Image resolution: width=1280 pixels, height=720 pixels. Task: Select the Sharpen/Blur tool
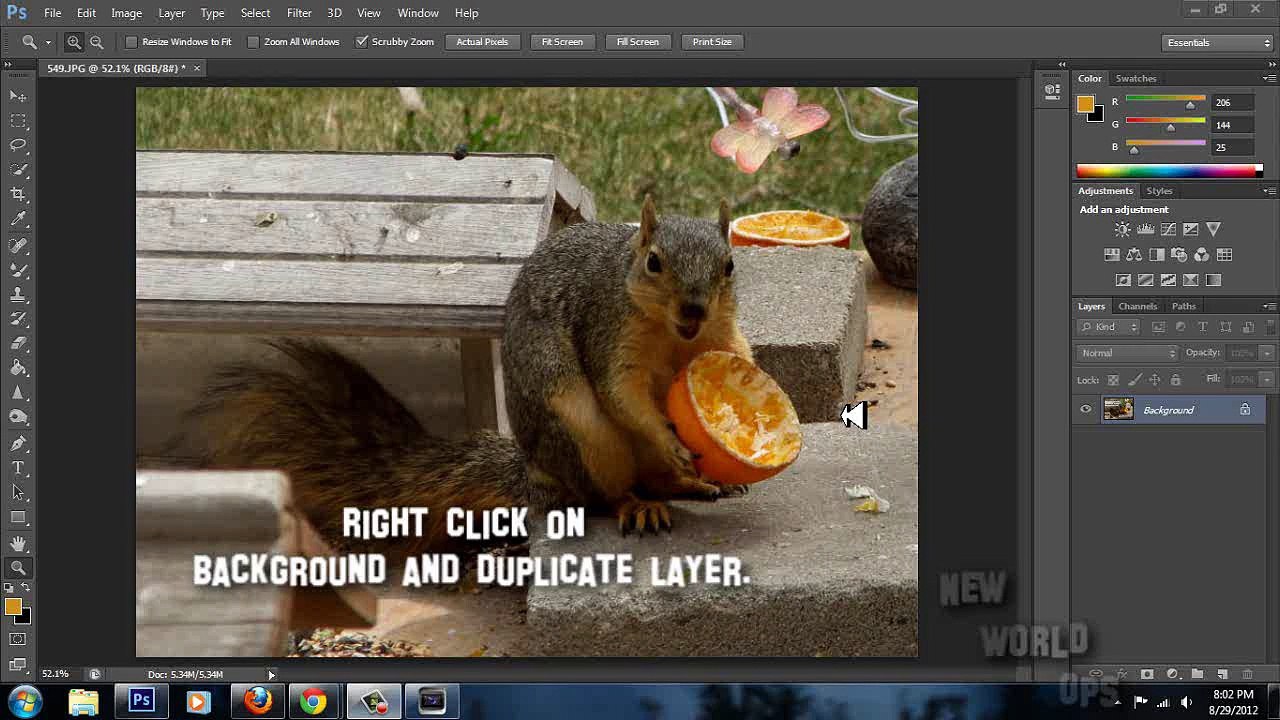pyautogui.click(x=18, y=393)
